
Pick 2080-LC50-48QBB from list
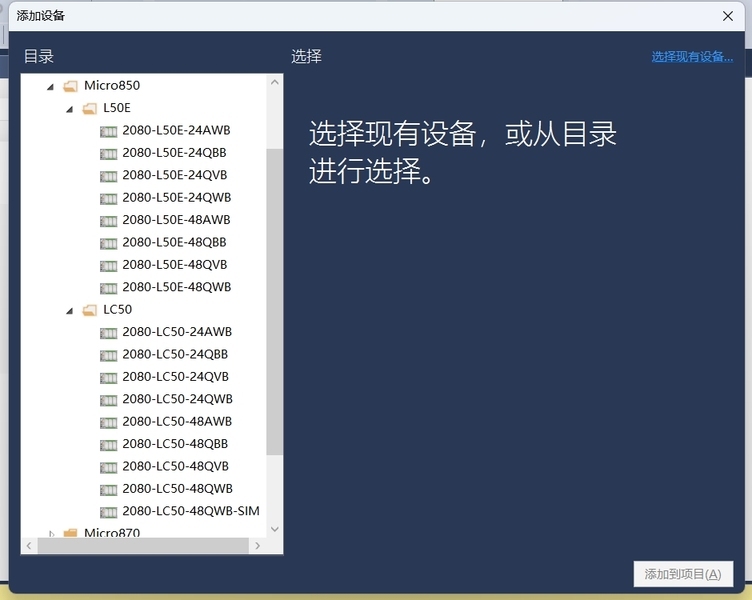pos(175,444)
